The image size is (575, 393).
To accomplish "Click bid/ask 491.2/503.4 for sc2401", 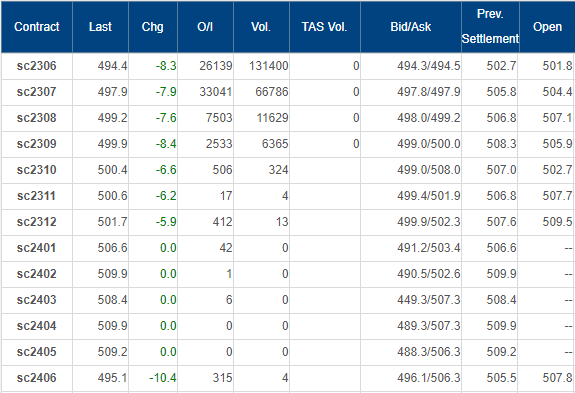I will pos(429,248).
